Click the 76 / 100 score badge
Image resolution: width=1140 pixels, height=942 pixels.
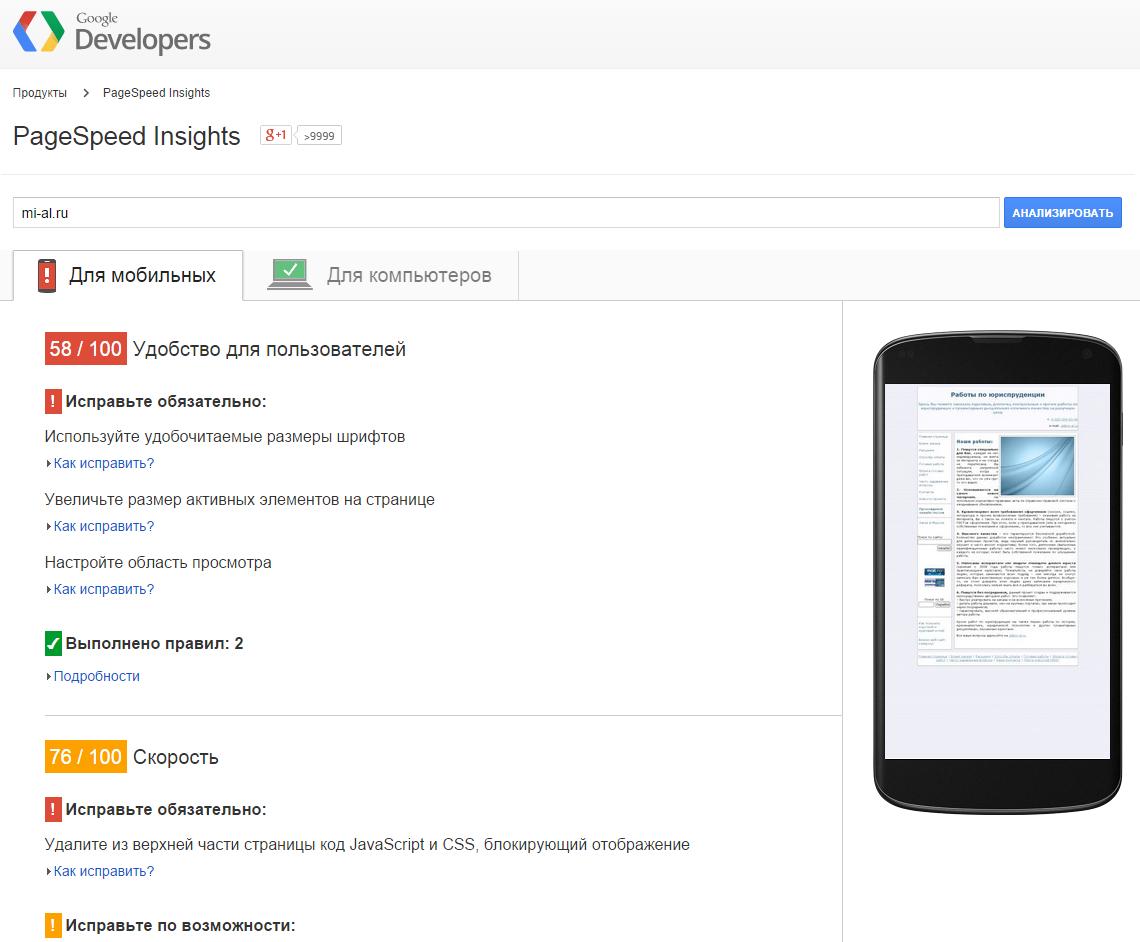tap(86, 757)
